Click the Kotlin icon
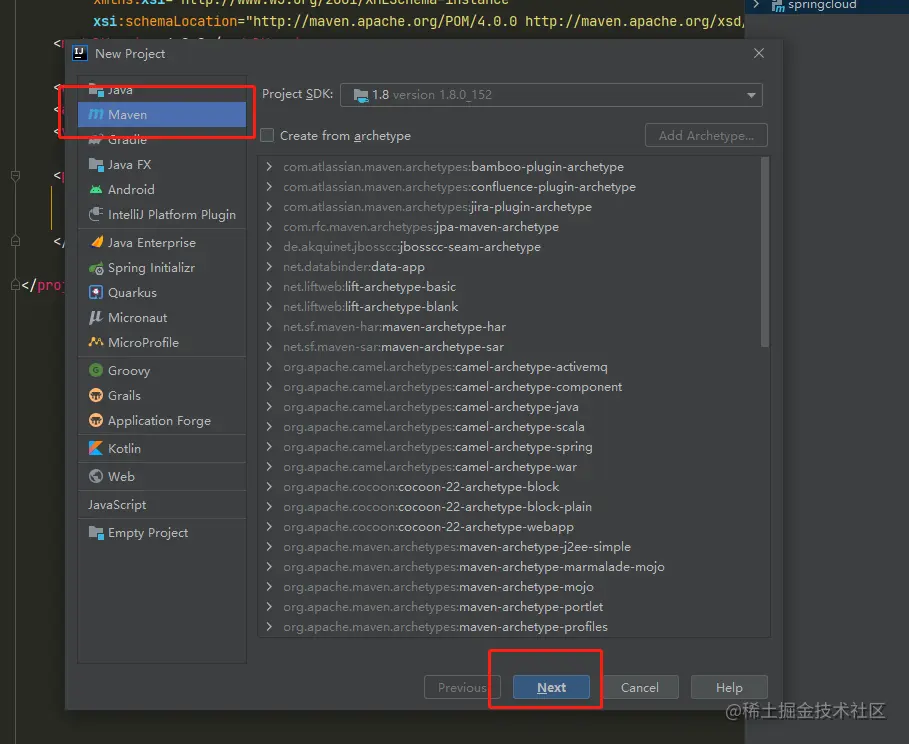The image size is (909, 744). tap(96, 448)
